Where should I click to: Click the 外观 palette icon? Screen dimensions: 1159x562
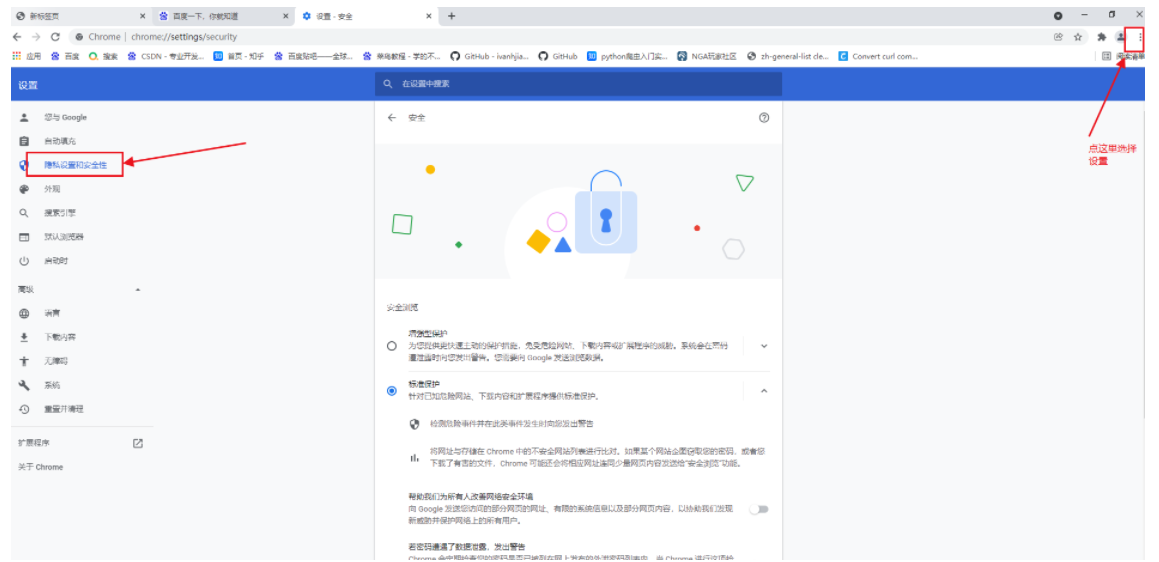tap(24, 189)
